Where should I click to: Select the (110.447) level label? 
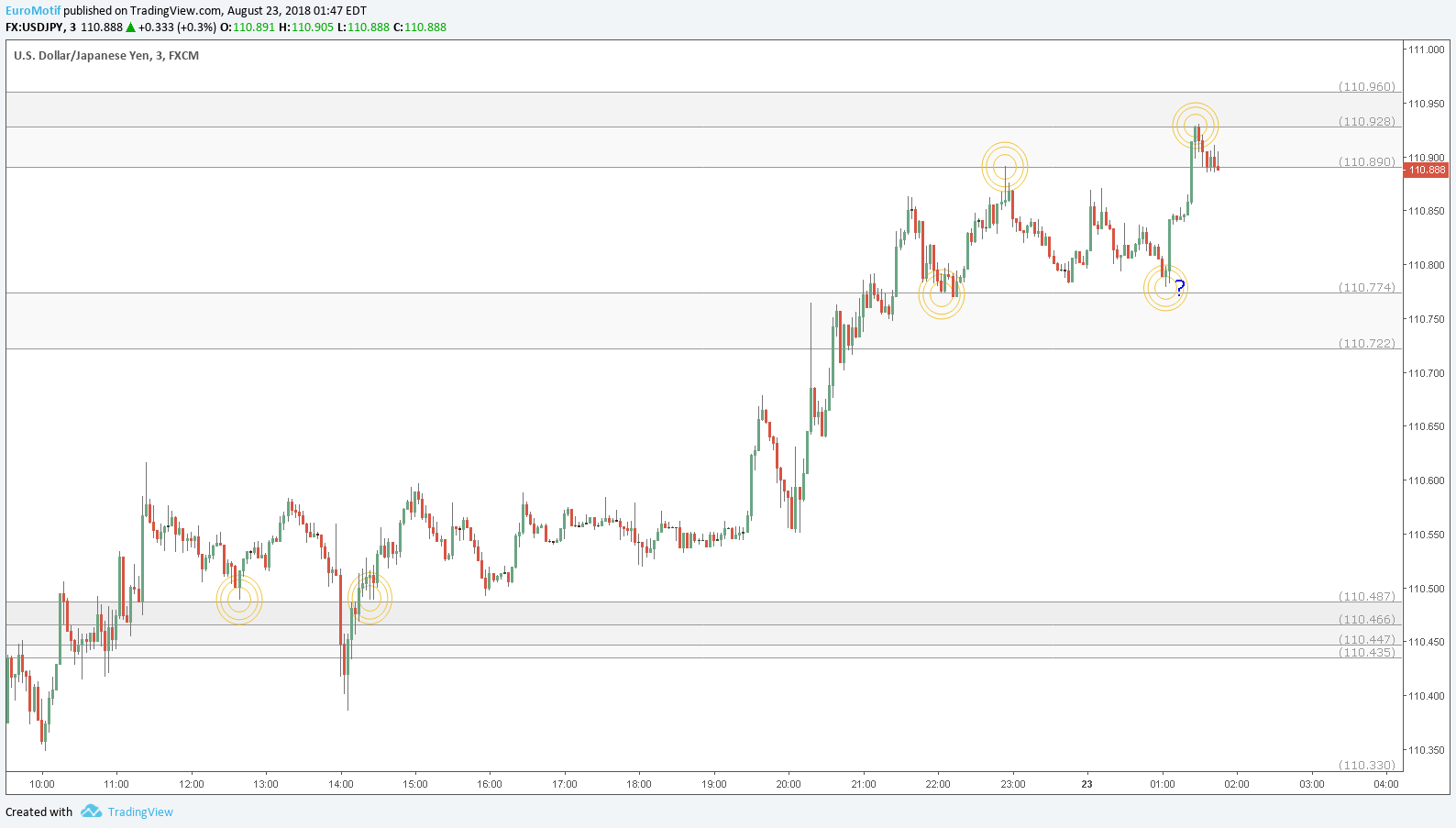(1367, 639)
